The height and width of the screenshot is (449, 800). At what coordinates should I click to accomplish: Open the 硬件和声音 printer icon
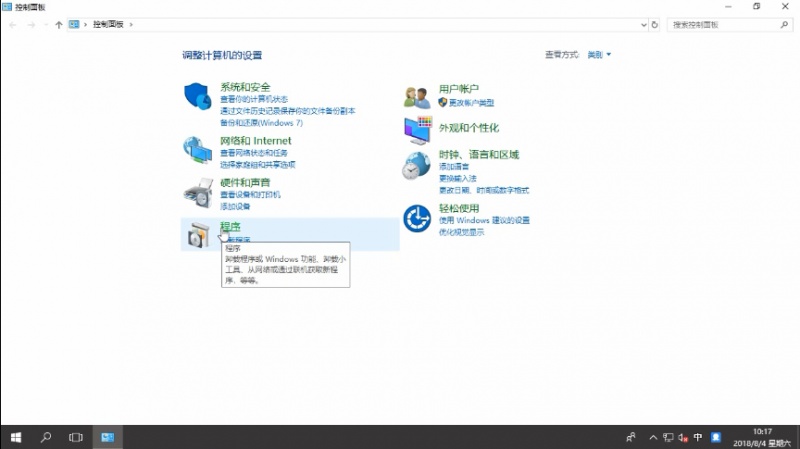(198, 193)
